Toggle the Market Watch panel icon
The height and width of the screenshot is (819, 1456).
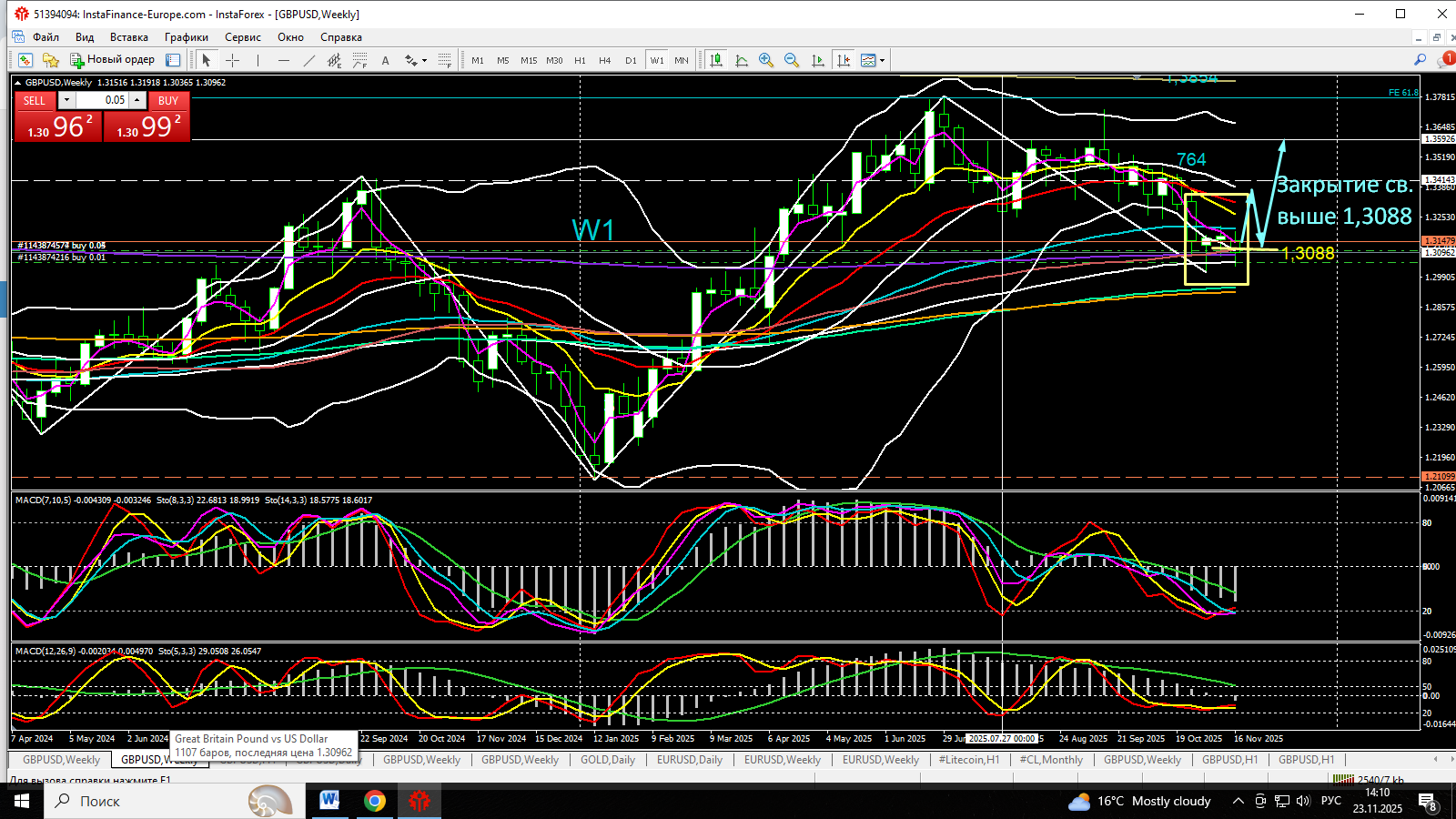(173, 60)
